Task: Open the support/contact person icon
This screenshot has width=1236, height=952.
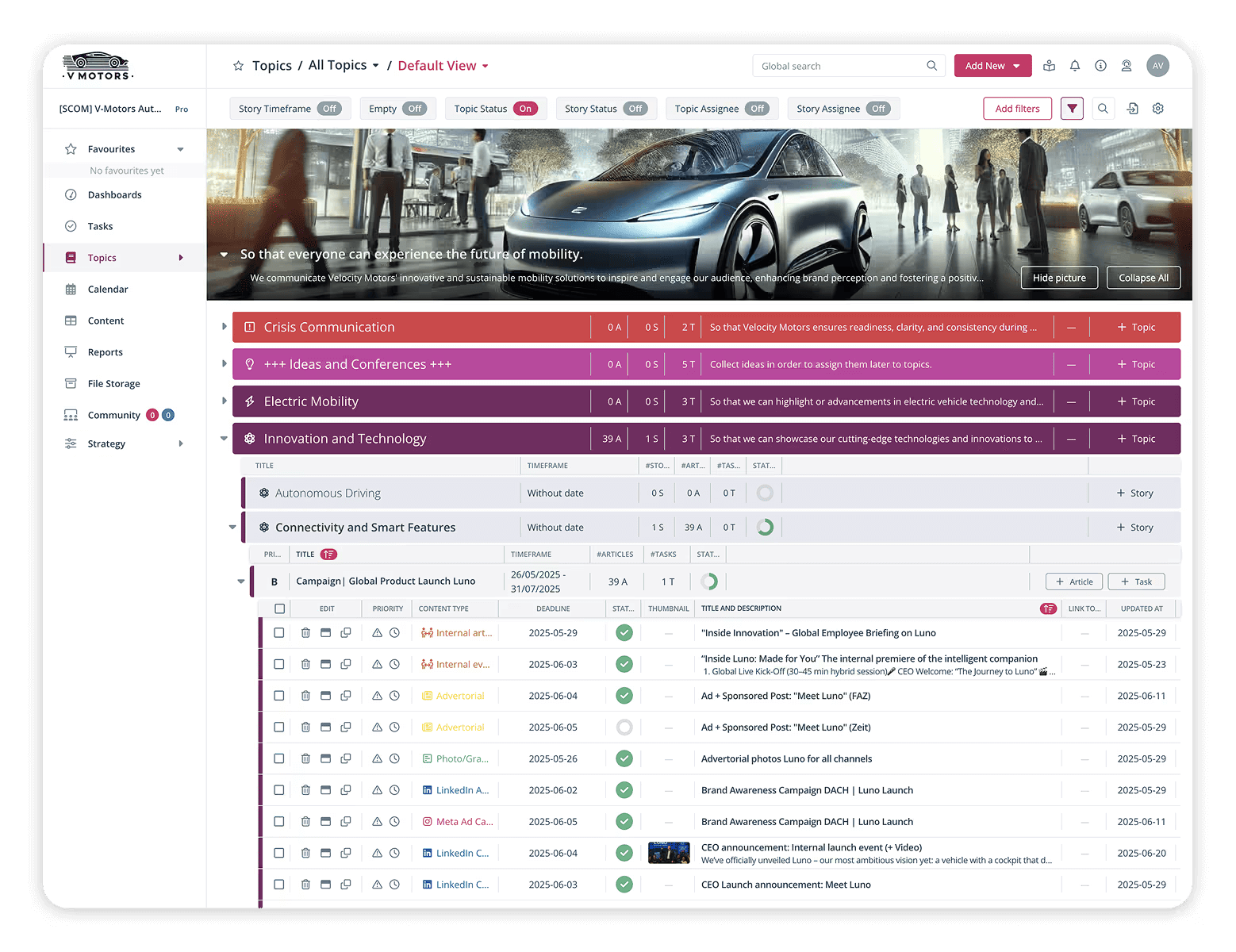Action: tap(1126, 66)
